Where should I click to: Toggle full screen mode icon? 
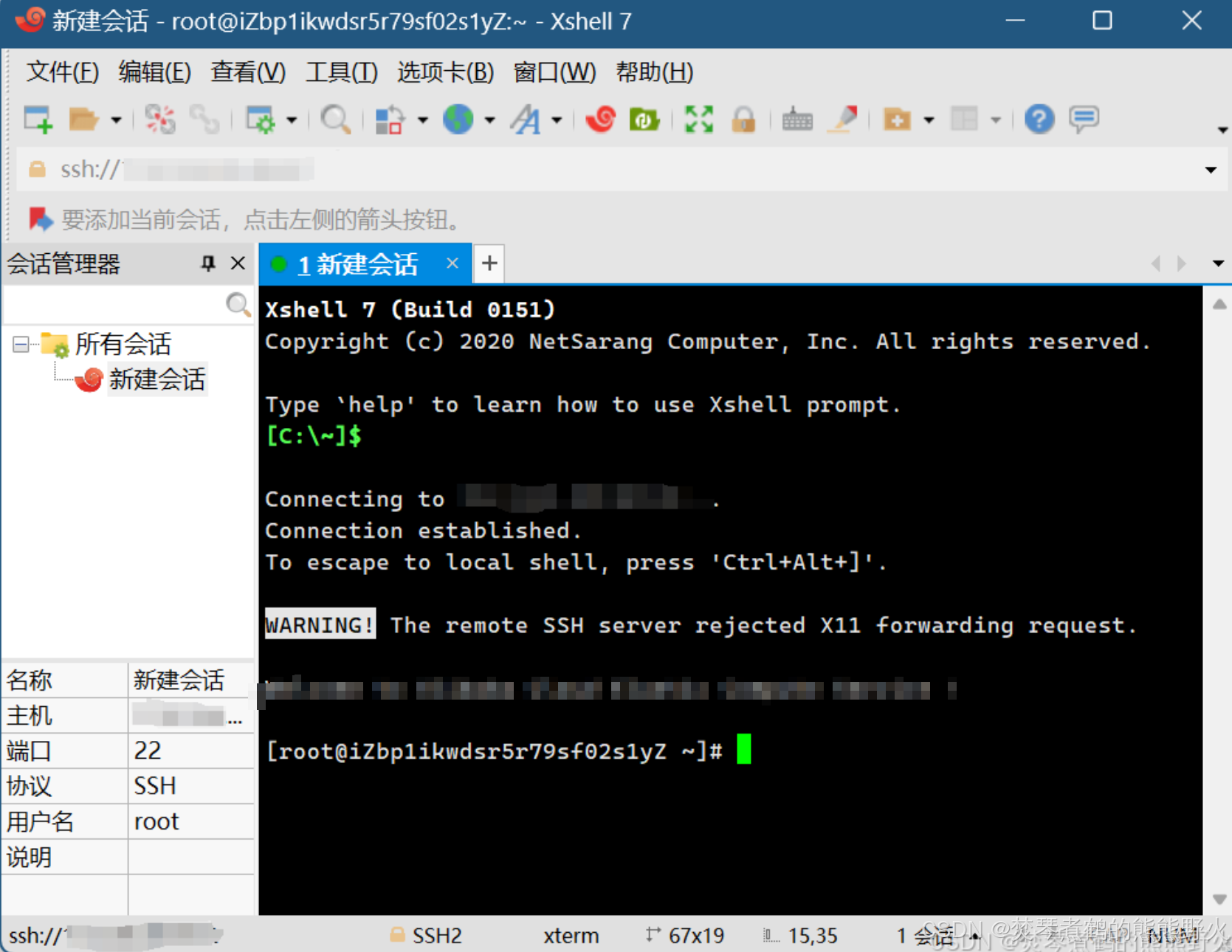[698, 119]
